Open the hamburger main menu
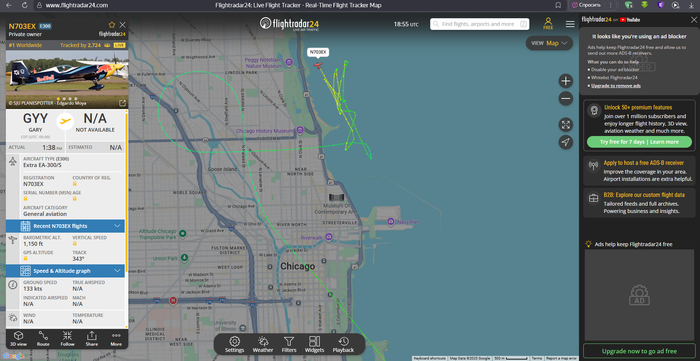Viewport: 700px width, 361px height. pyautogui.click(x=570, y=24)
